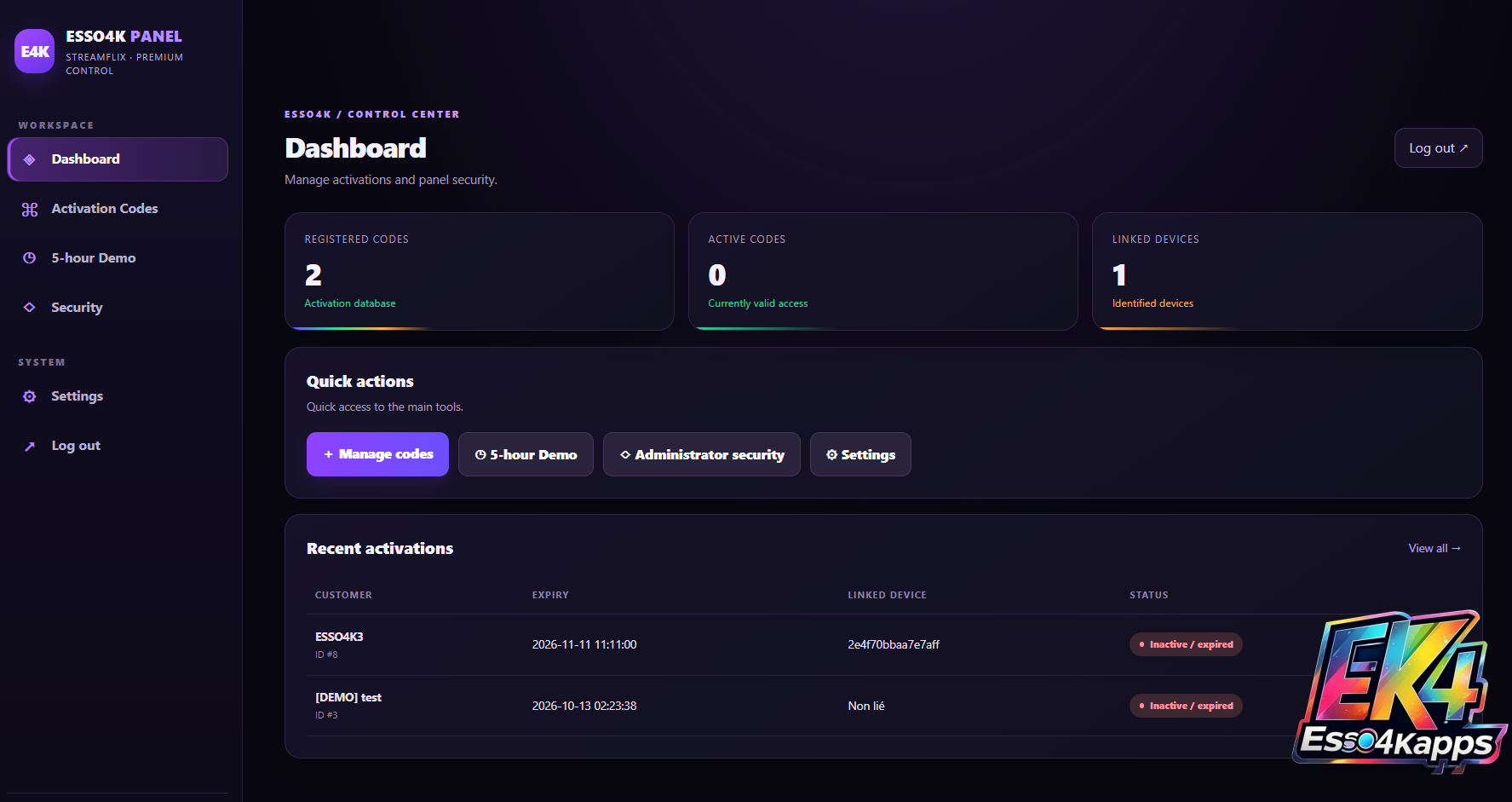The image size is (1512, 802).
Task: Select the Registered Codes card
Action: (x=480, y=271)
